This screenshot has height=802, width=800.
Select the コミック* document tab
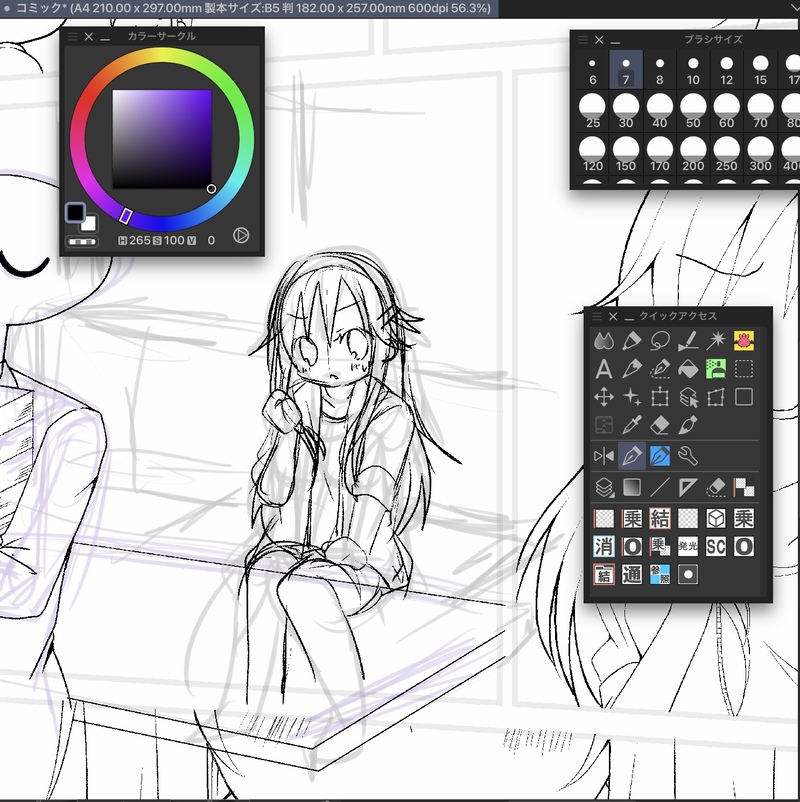249,9
